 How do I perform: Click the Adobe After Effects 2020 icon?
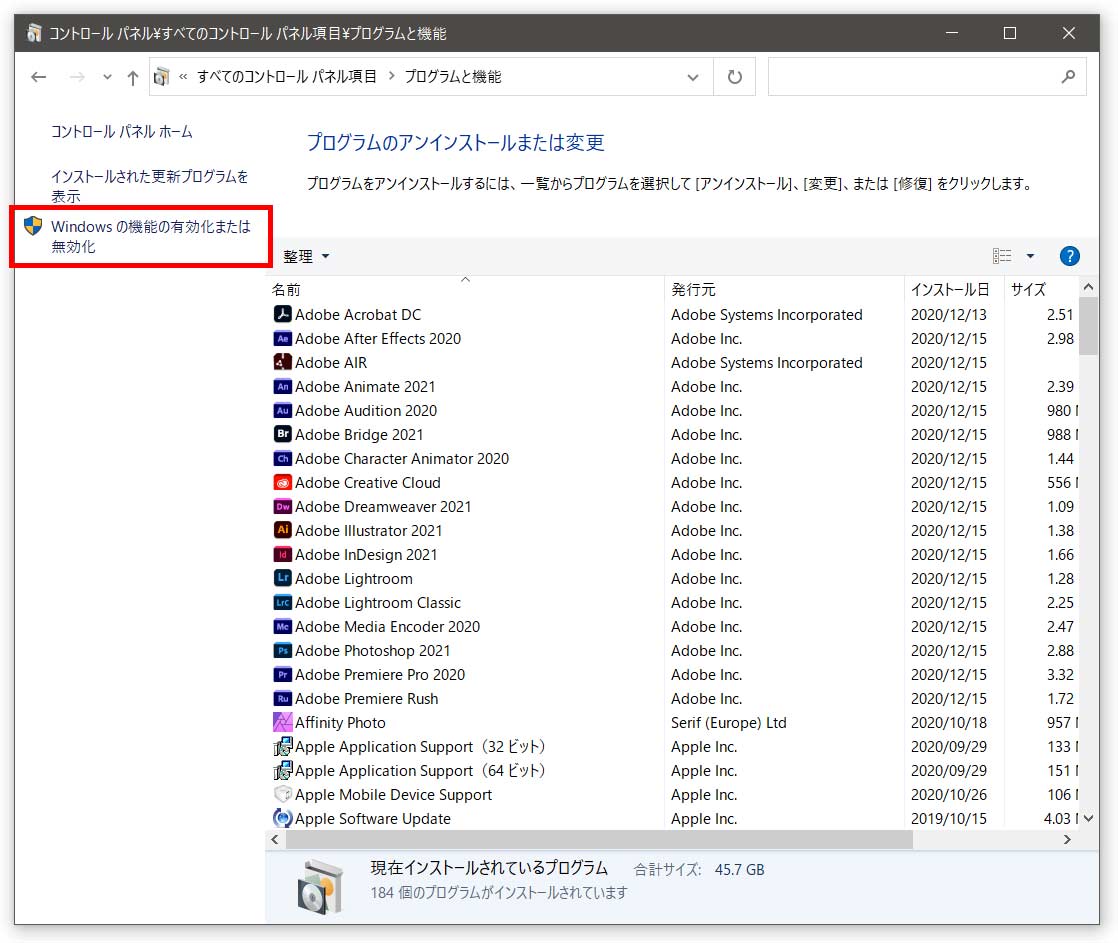click(282, 339)
